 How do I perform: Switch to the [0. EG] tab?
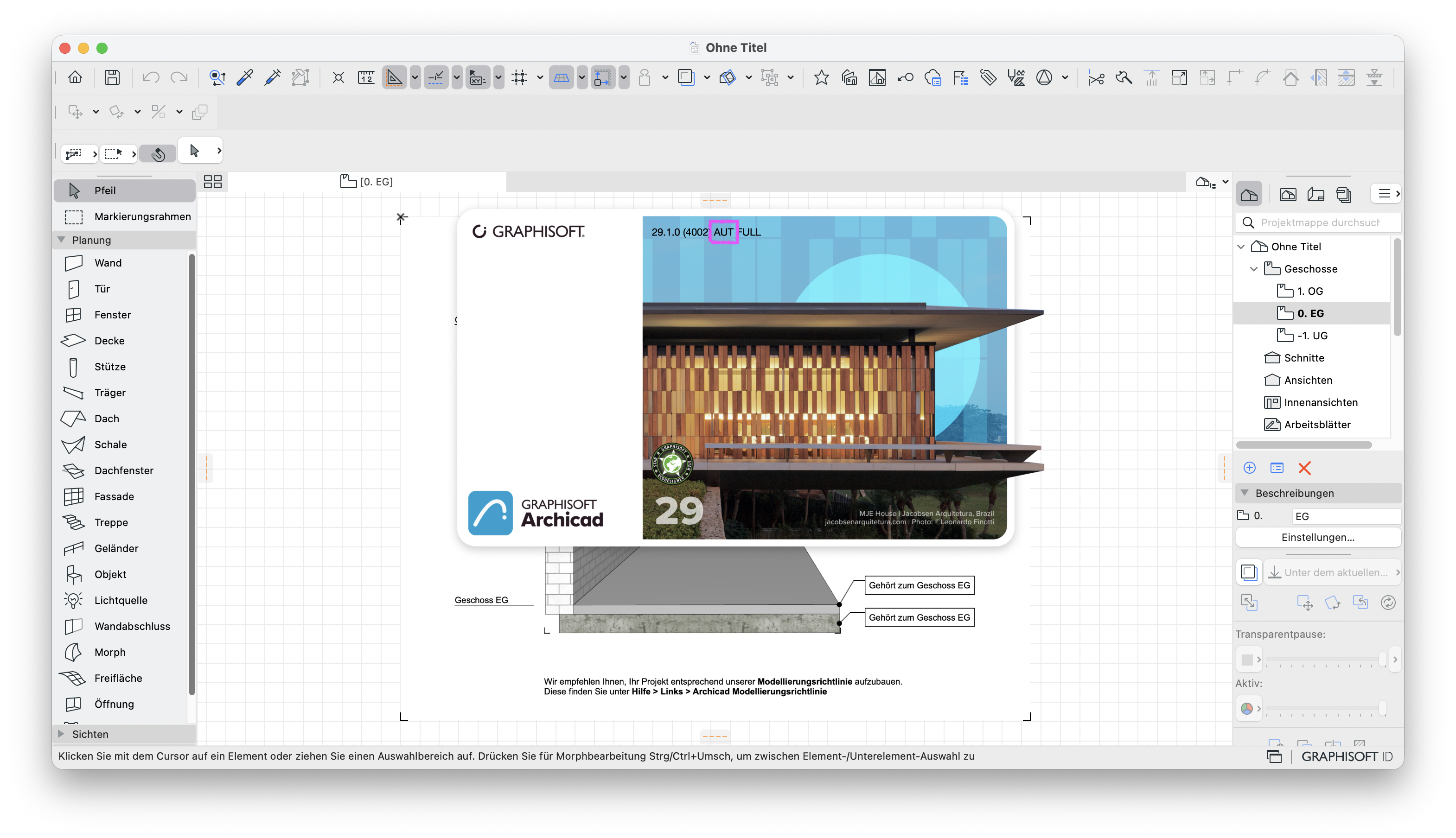[367, 182]
